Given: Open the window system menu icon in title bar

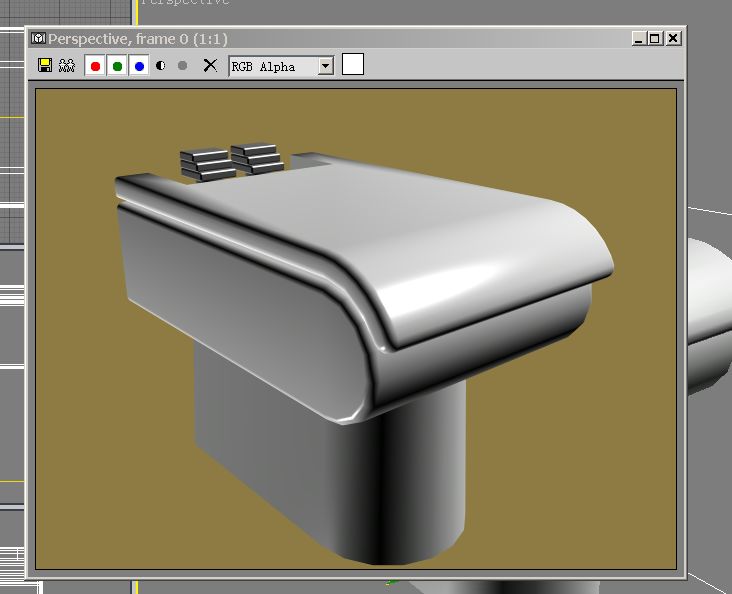Looking at the screenshot, I should (x=39, y=39).
